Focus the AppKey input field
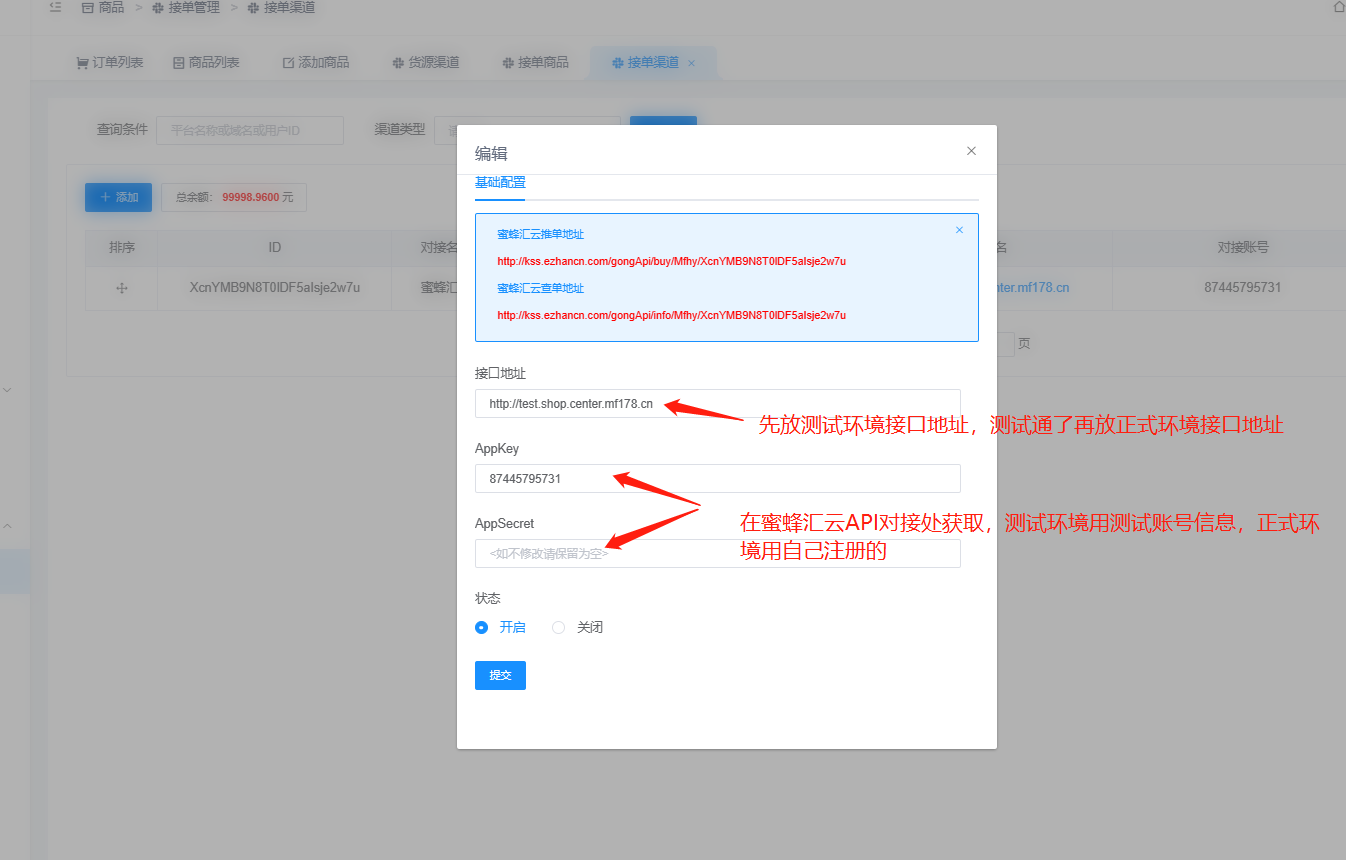Viewport: 1346px width, 860px height. click(718, 479)
